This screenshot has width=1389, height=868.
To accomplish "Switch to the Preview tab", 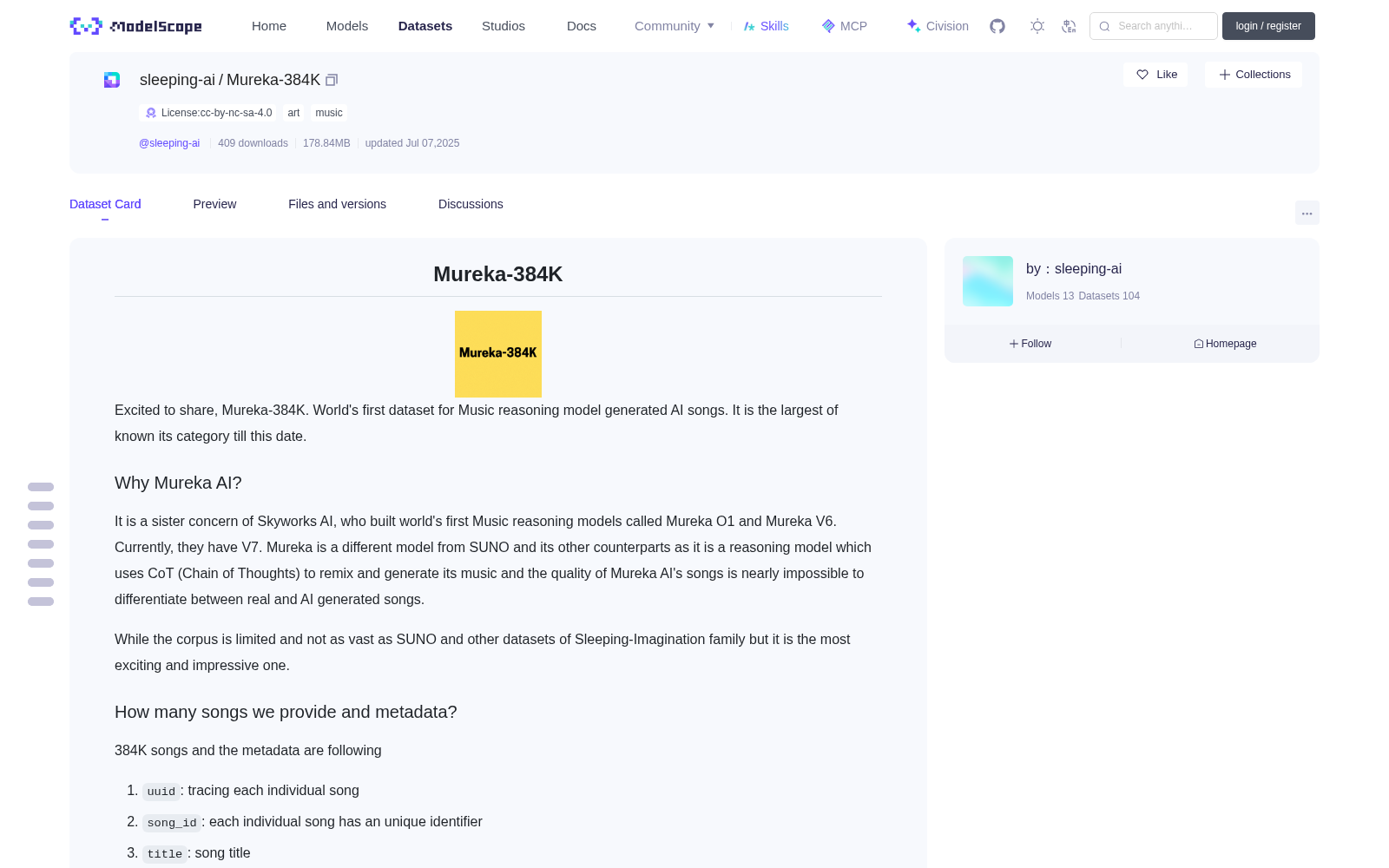I will pos(214,204).
